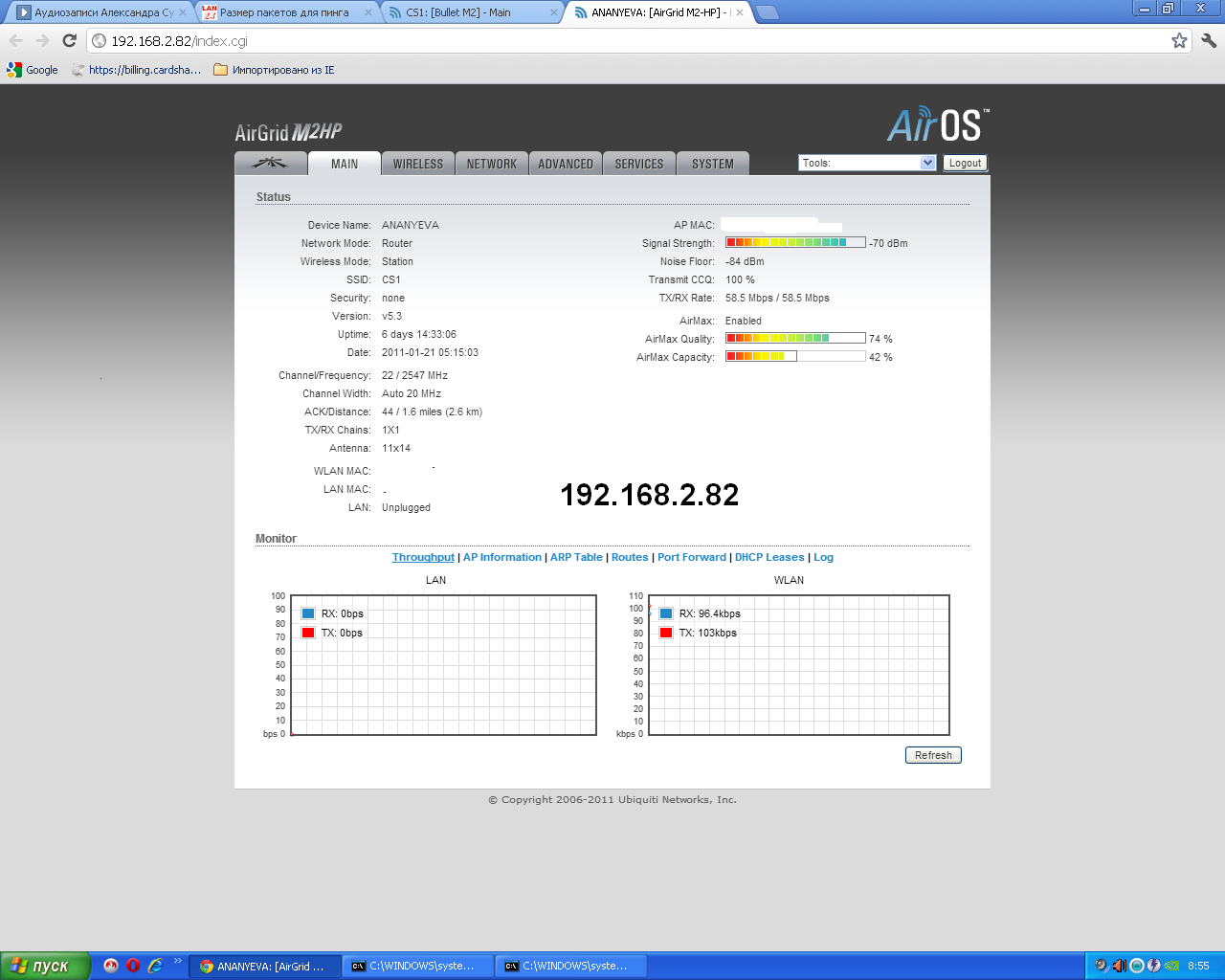
Task: Click the browser Forward arrow
Action: click(42, 40)
